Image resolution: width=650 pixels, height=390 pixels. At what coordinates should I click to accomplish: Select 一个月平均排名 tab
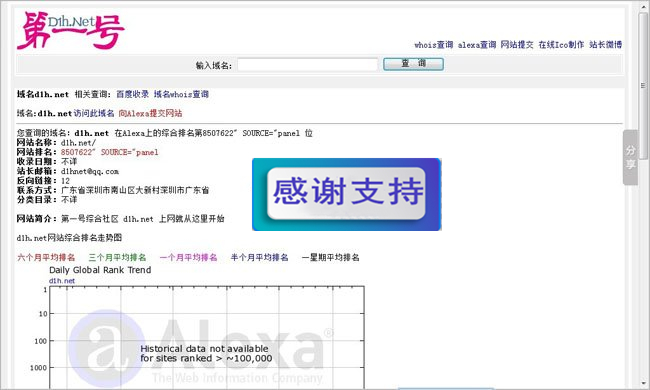tap(189, 257)
